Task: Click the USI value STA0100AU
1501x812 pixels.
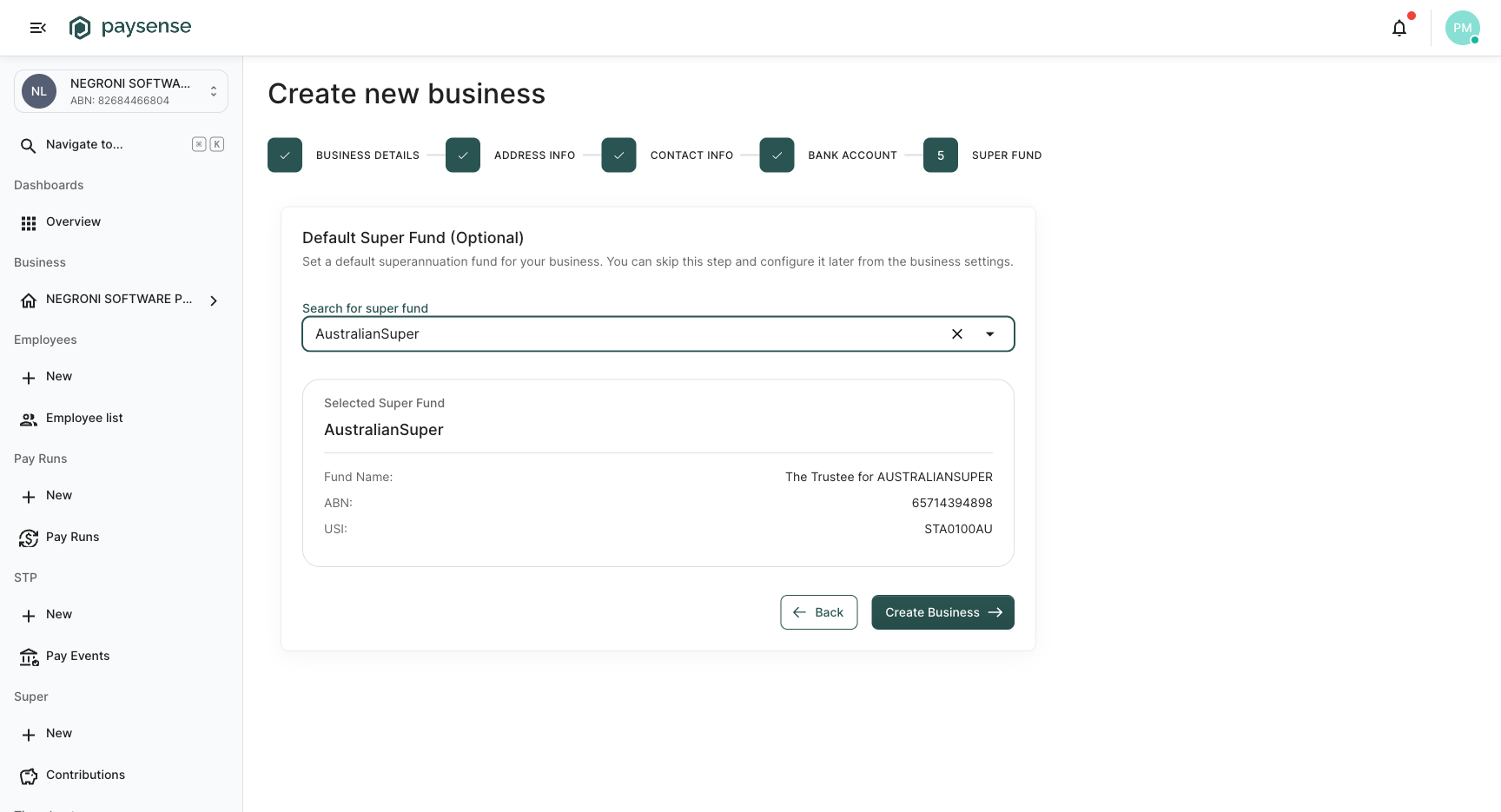Action: 958,529
